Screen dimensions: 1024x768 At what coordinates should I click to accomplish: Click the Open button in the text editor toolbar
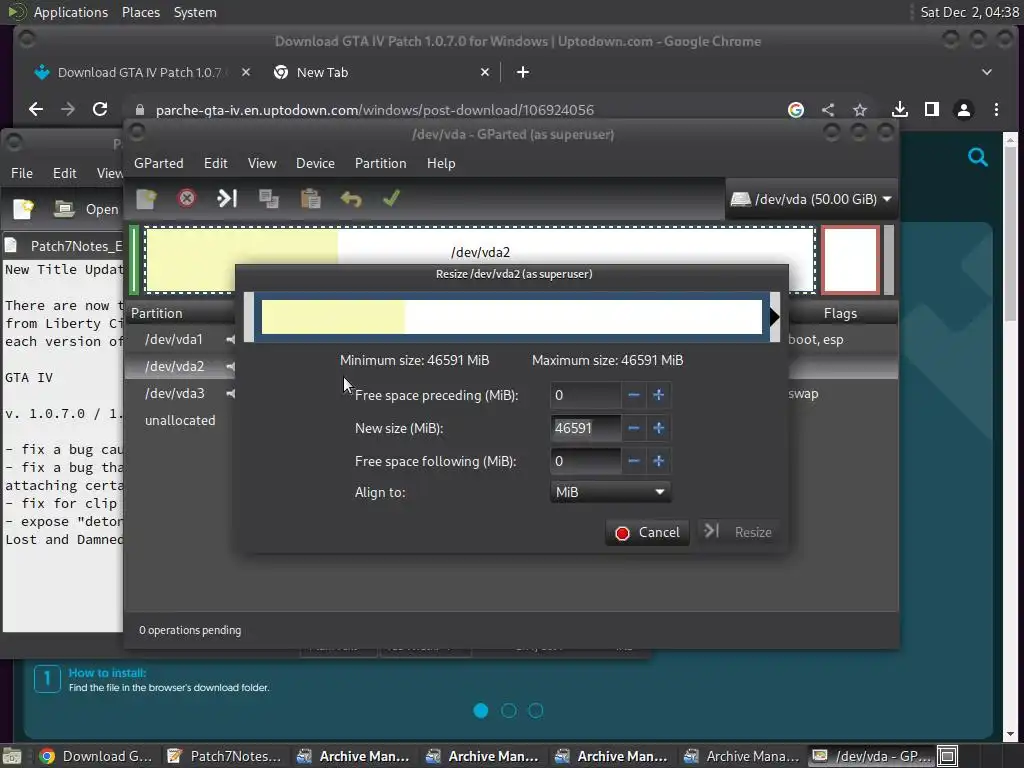pyautogui.click(x=86, y=209)
